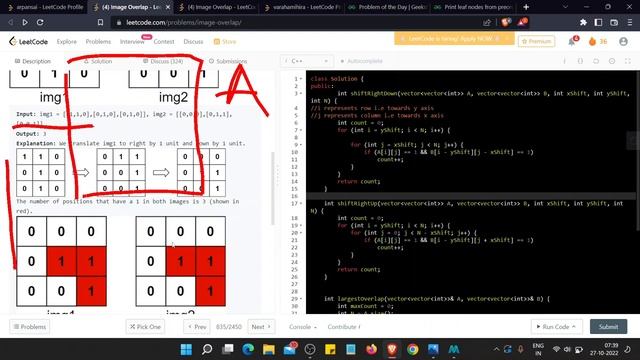The height and width of the screenshot is (360, 640).
Task: Click the browser reload button
Action: (x=40, y=22)
